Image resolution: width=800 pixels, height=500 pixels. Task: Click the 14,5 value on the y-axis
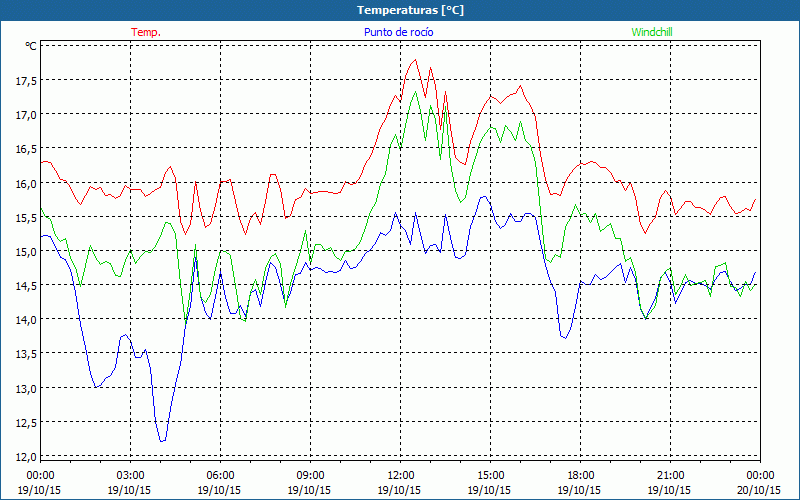26,286
